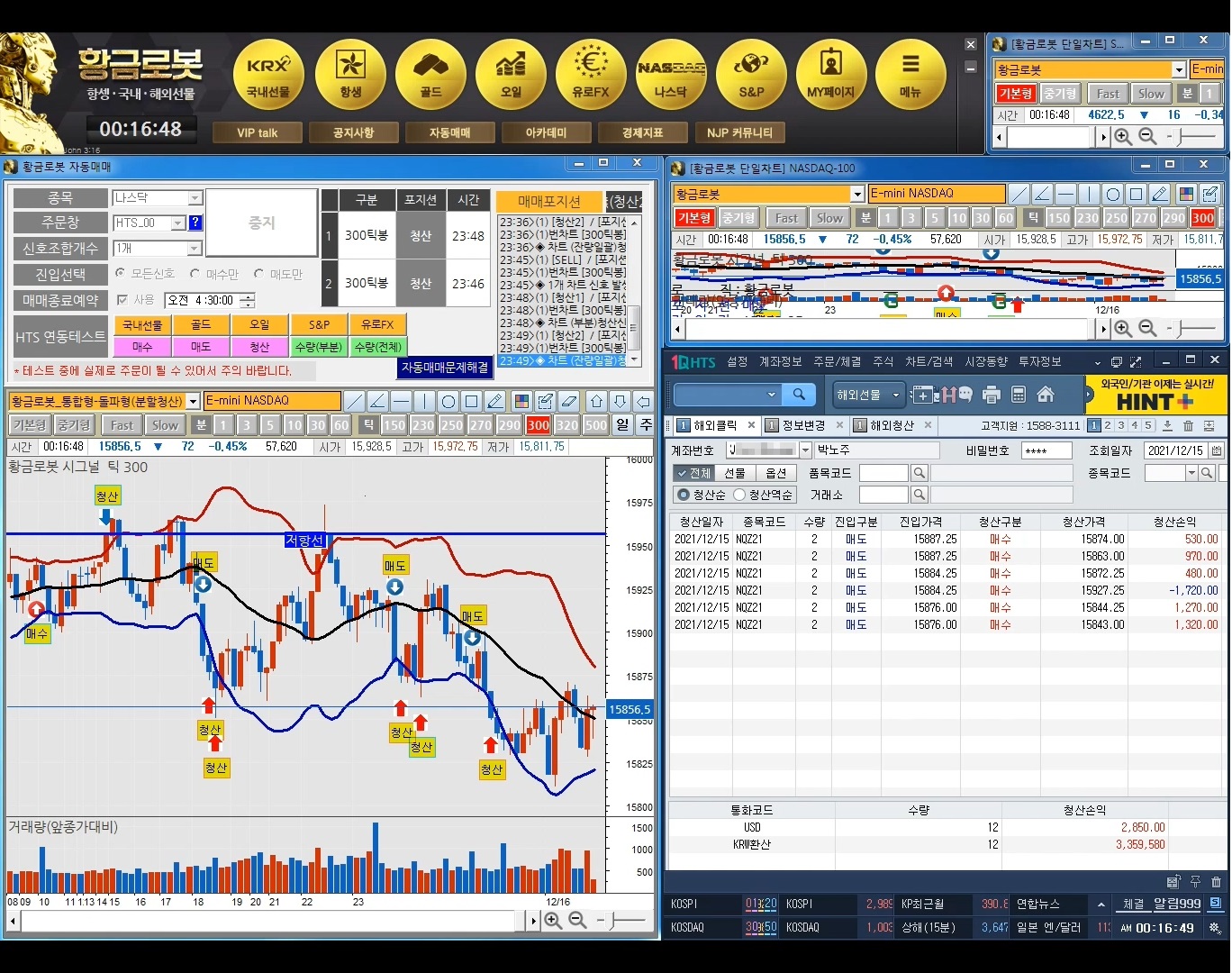Open the 주문창 HTS_00 dropdown
Viewport: 1232px width, 973px height.
177,223
